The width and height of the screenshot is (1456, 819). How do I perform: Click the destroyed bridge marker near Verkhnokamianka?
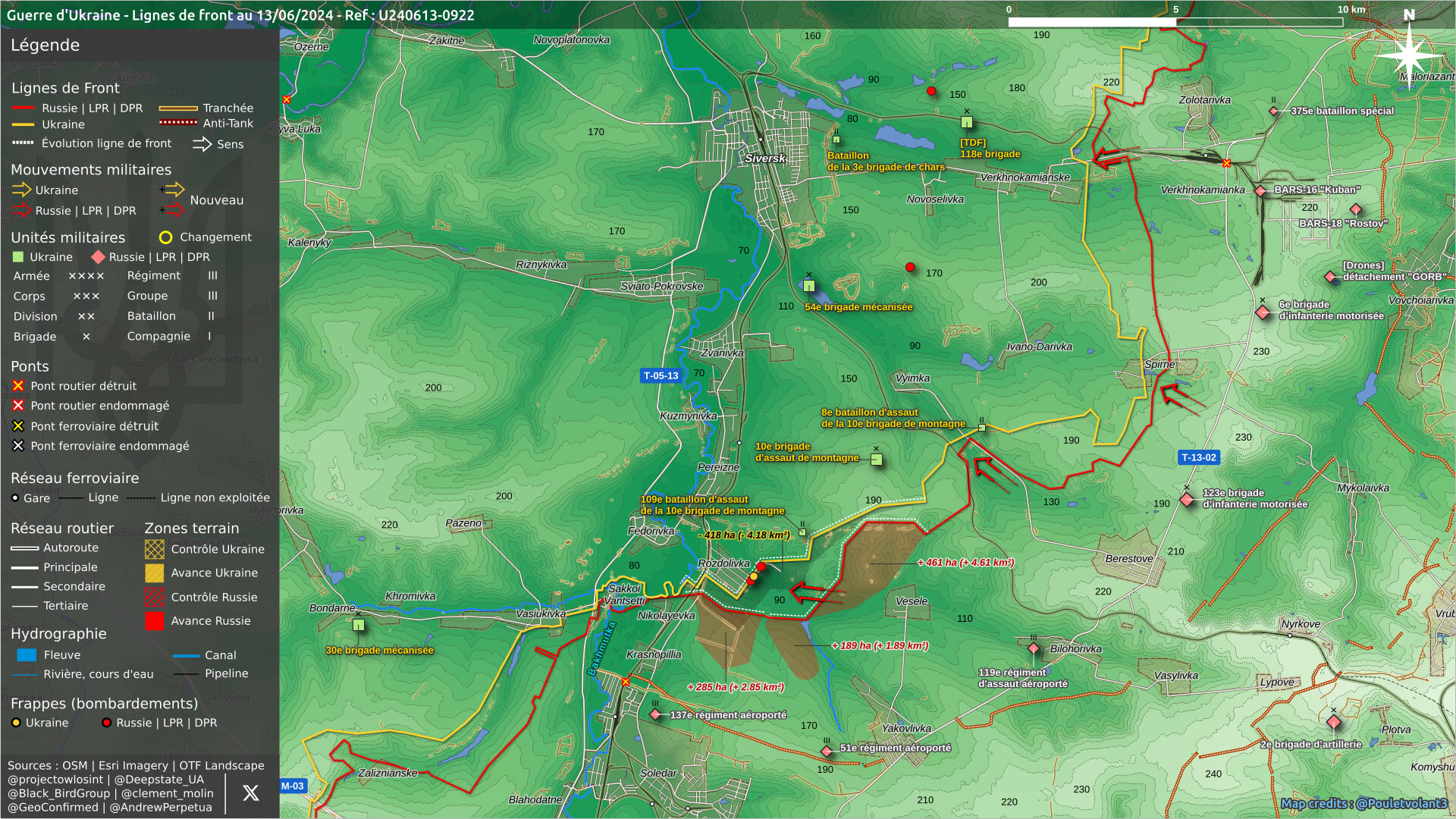(x=1226, y=163)
